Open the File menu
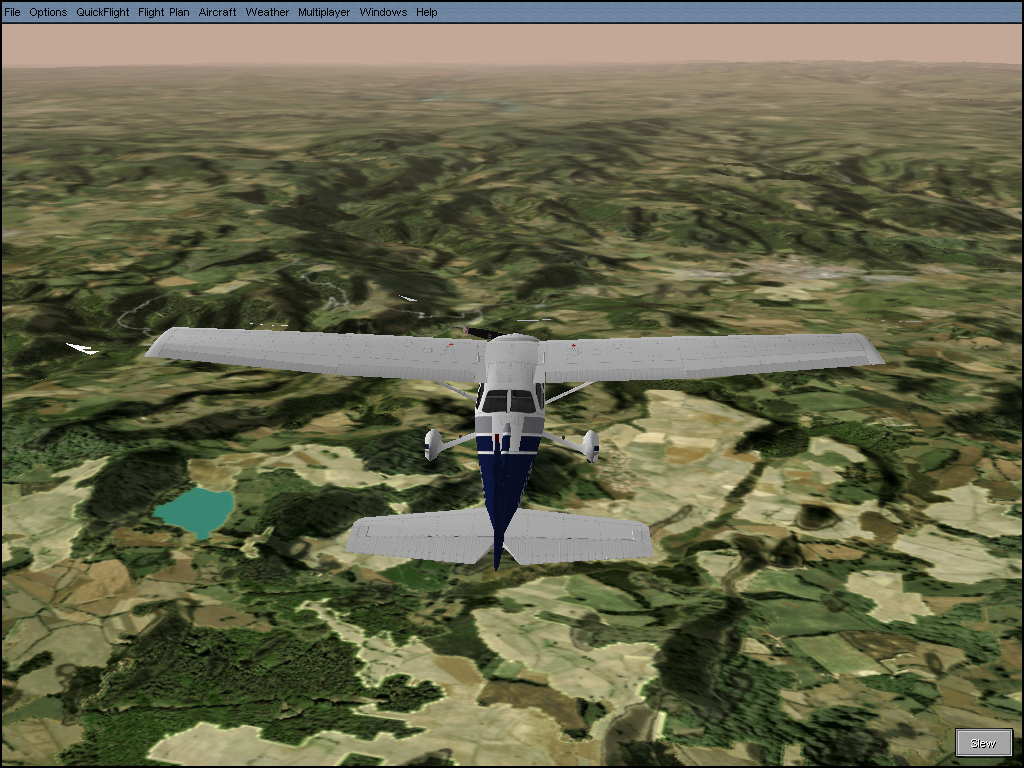Screen dimensions: 1024x768 coord(12,12)
